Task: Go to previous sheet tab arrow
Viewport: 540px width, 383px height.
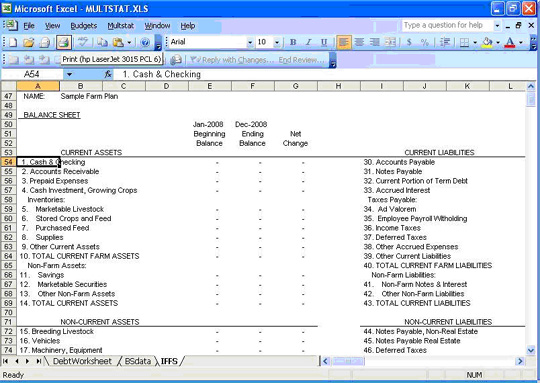Action: pos(17,361)
